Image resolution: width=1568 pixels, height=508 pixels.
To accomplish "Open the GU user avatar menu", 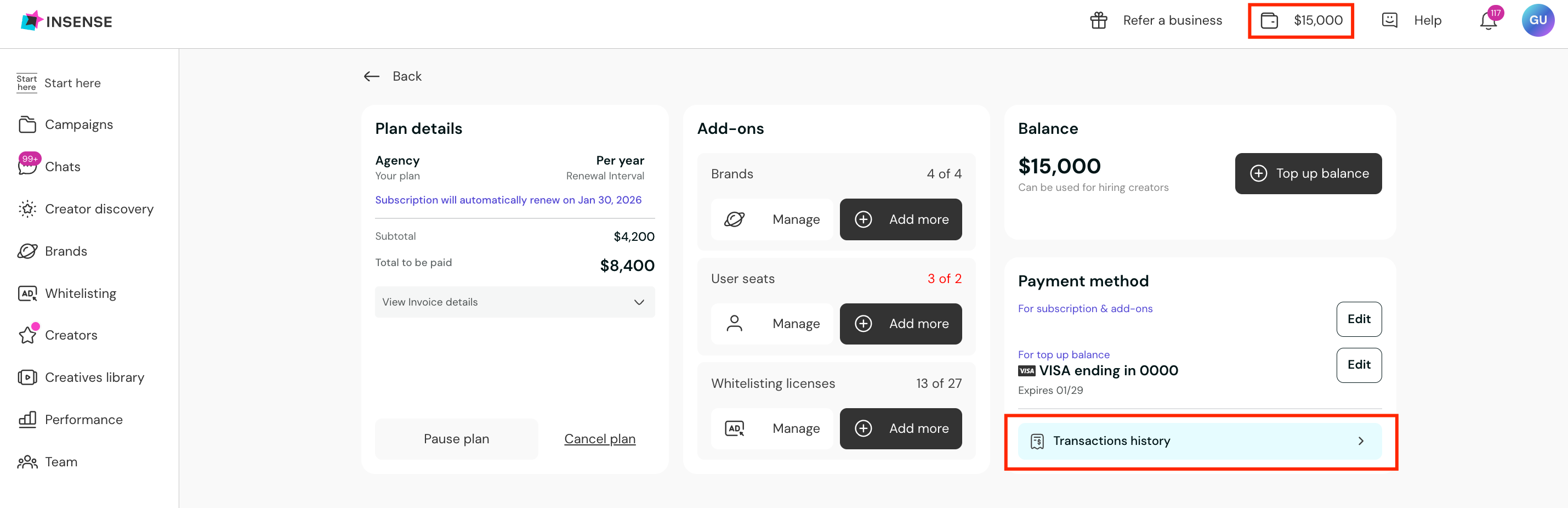I will [1537, 20].
